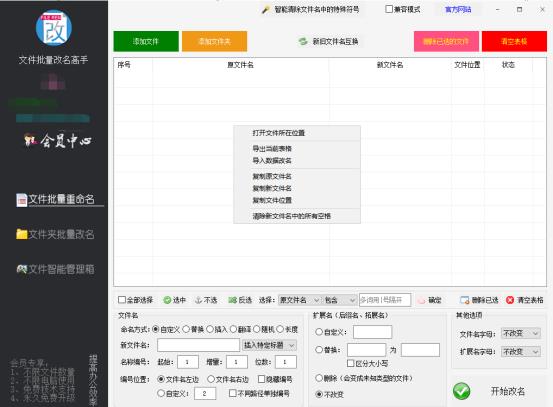Choose 打开文件所在位置 in context menu
This screenshot has height=407, width=553.
(x=279, y=133)
